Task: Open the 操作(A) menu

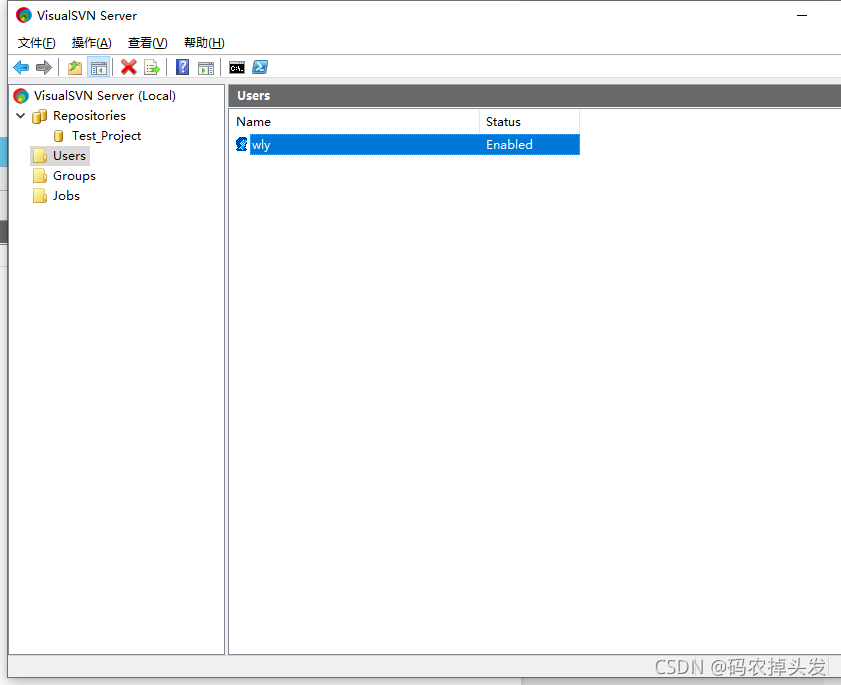Action: click(91, 43)
